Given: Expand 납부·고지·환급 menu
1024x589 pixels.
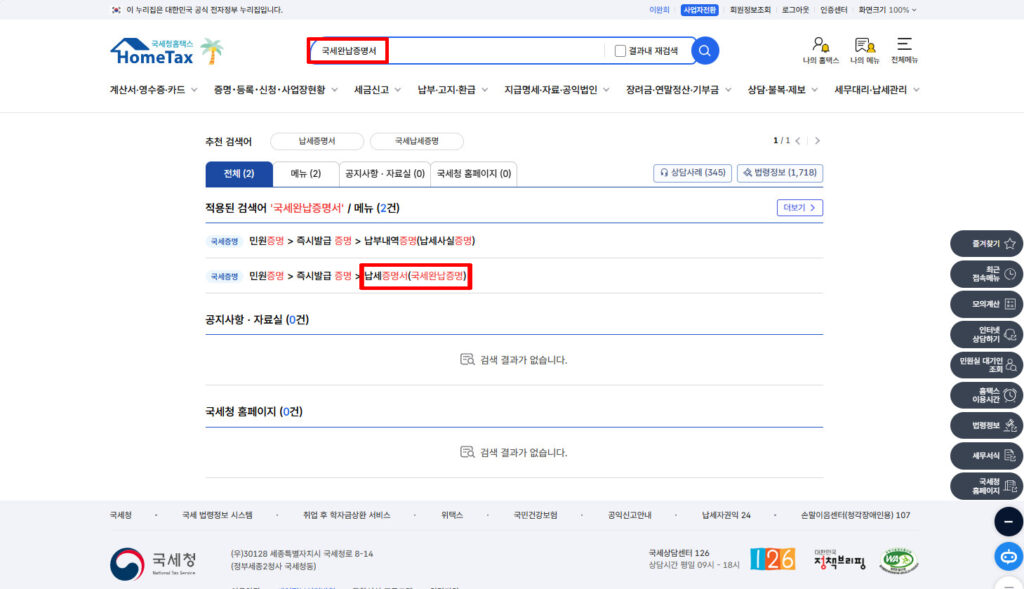Looking at the screenshot, I should click(x=453, y=89).
